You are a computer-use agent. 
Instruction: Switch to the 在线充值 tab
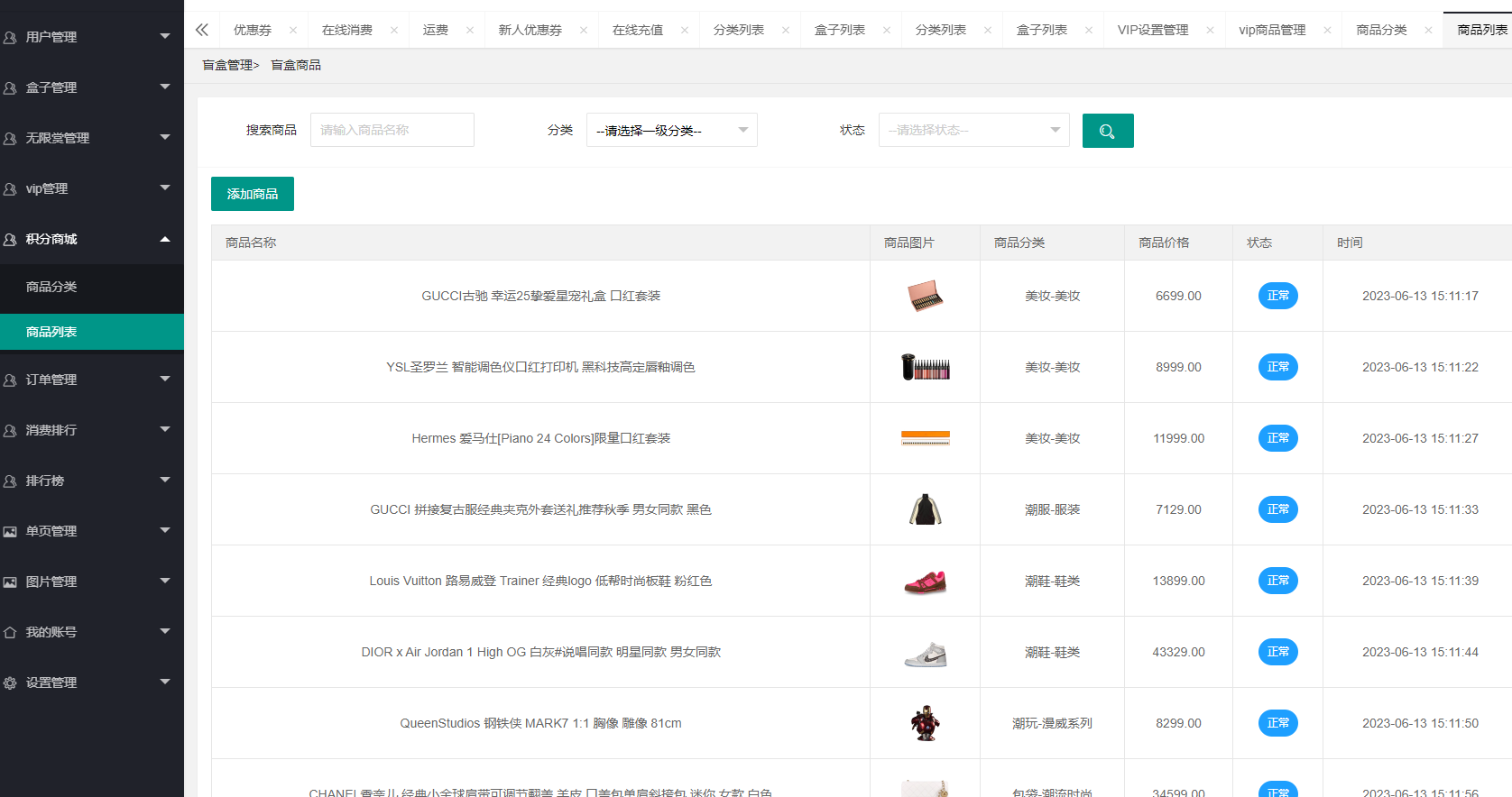(638, 30)
